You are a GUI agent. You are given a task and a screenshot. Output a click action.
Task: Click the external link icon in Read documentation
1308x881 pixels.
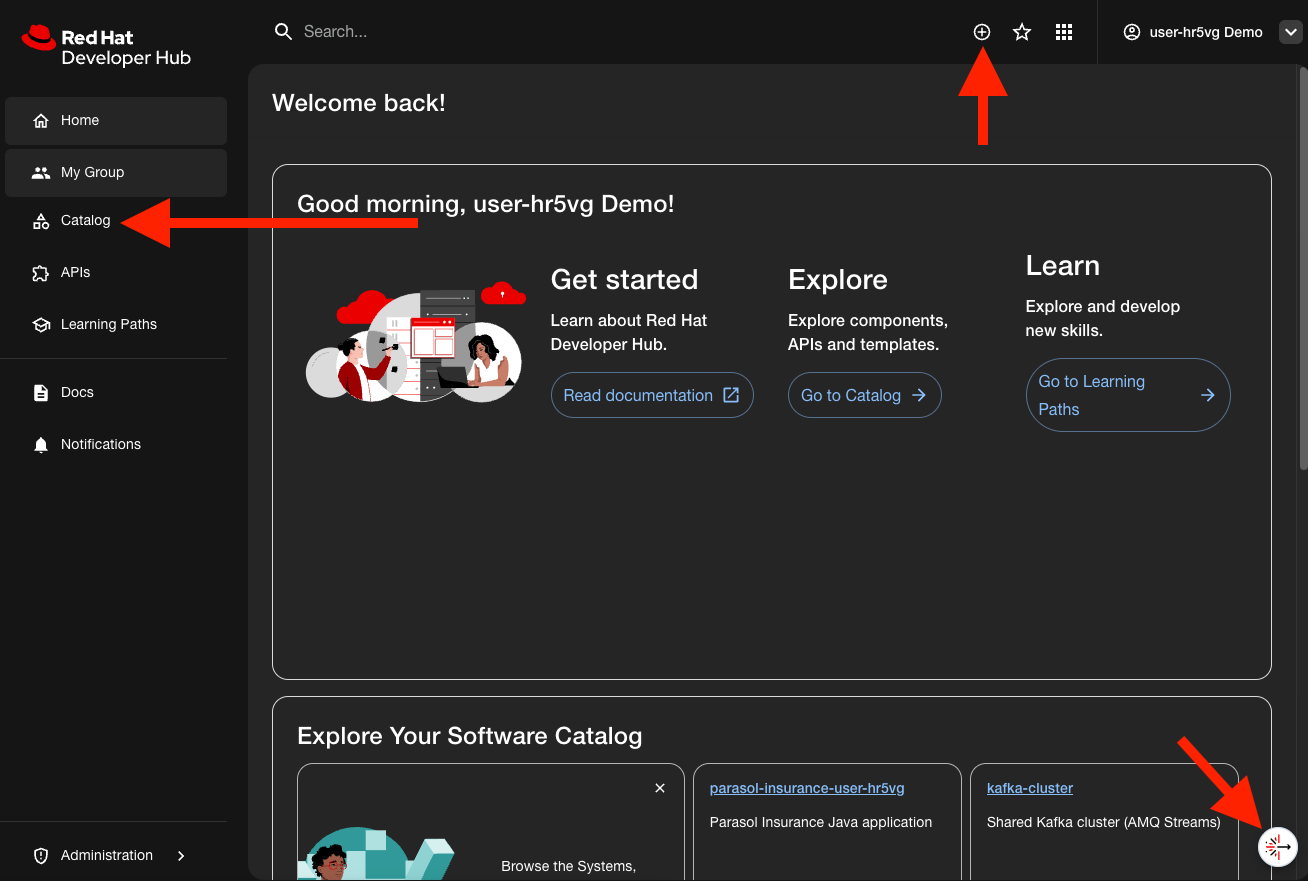click(731, 395)
